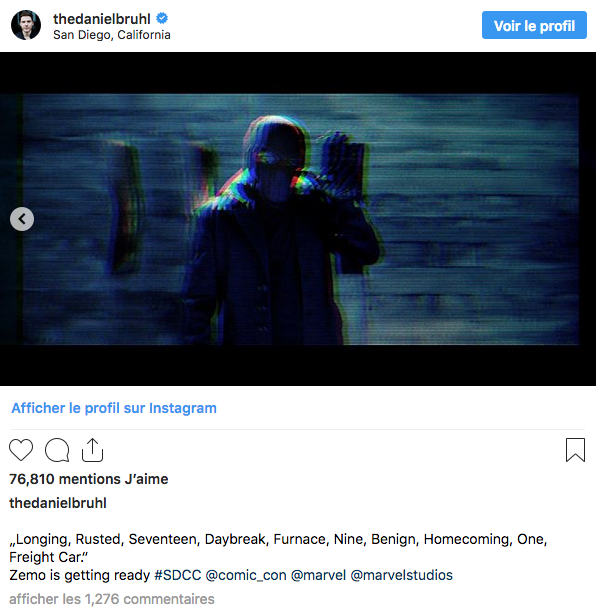This screenshot has height=616, width=596.
Task: Click the 'Voir le profil' button
Action: tap(534, 25)
